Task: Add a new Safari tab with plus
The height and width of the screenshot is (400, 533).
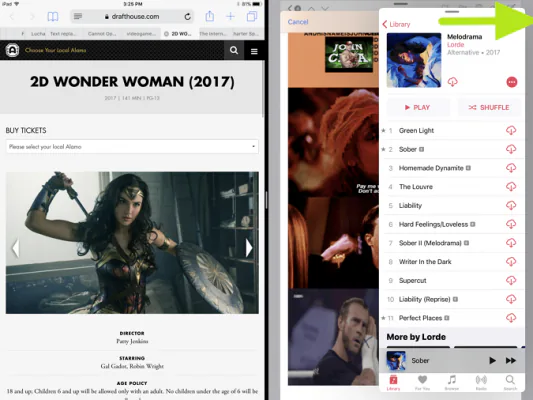Action: click(x=230, y=16)
